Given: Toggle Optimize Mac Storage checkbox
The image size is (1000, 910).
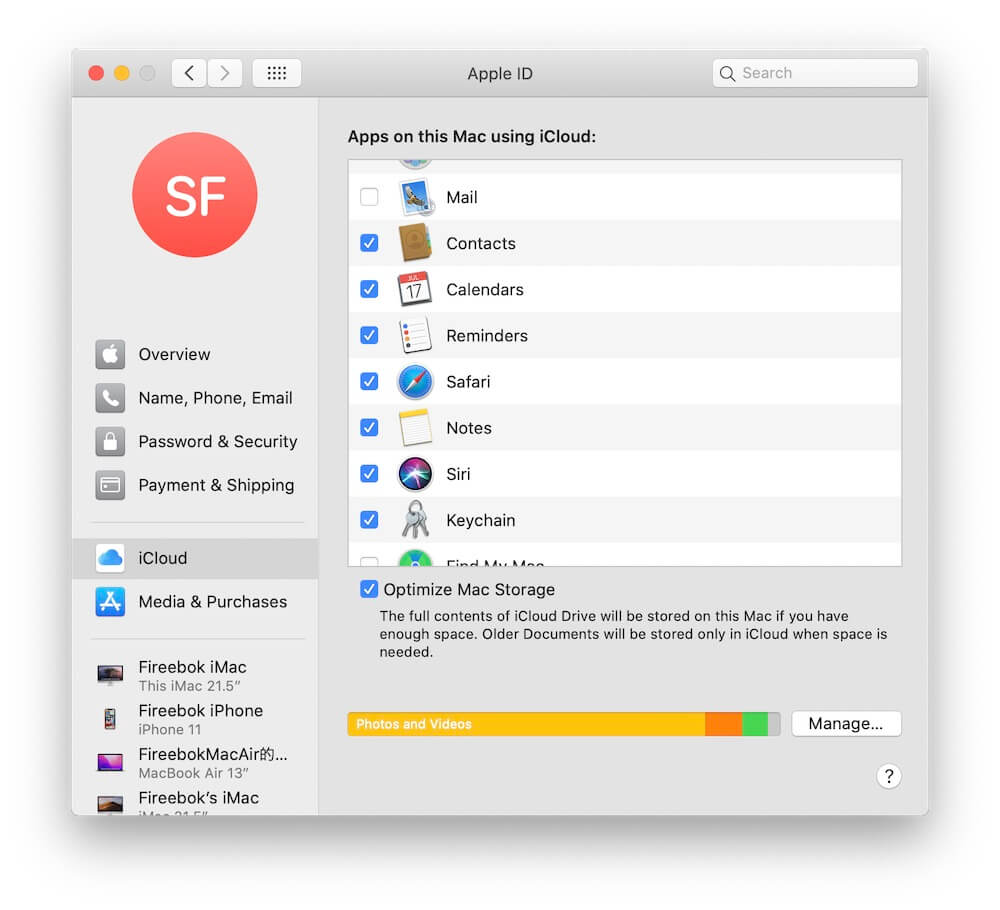Looking at the screenshot, I should pyautogui.click(x=369, y=589).
